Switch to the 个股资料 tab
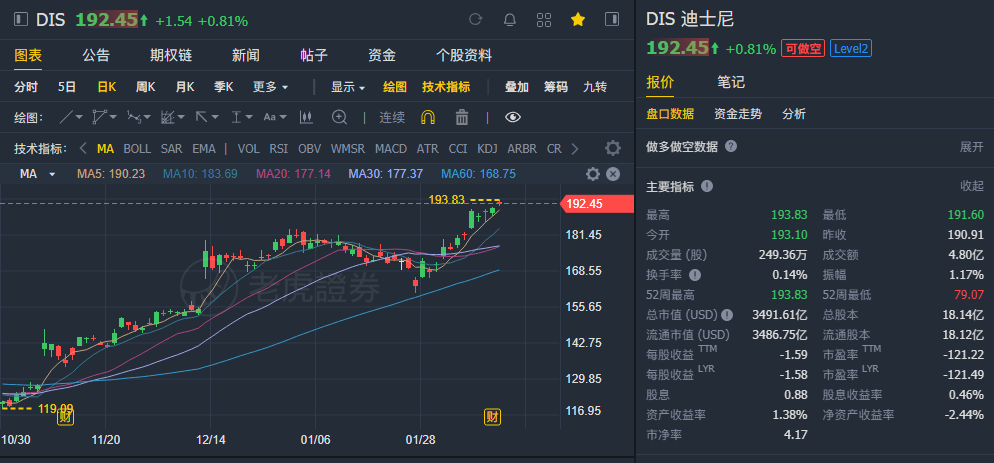The width and height of the screenshot is (994, 463). tap(464, 55)
